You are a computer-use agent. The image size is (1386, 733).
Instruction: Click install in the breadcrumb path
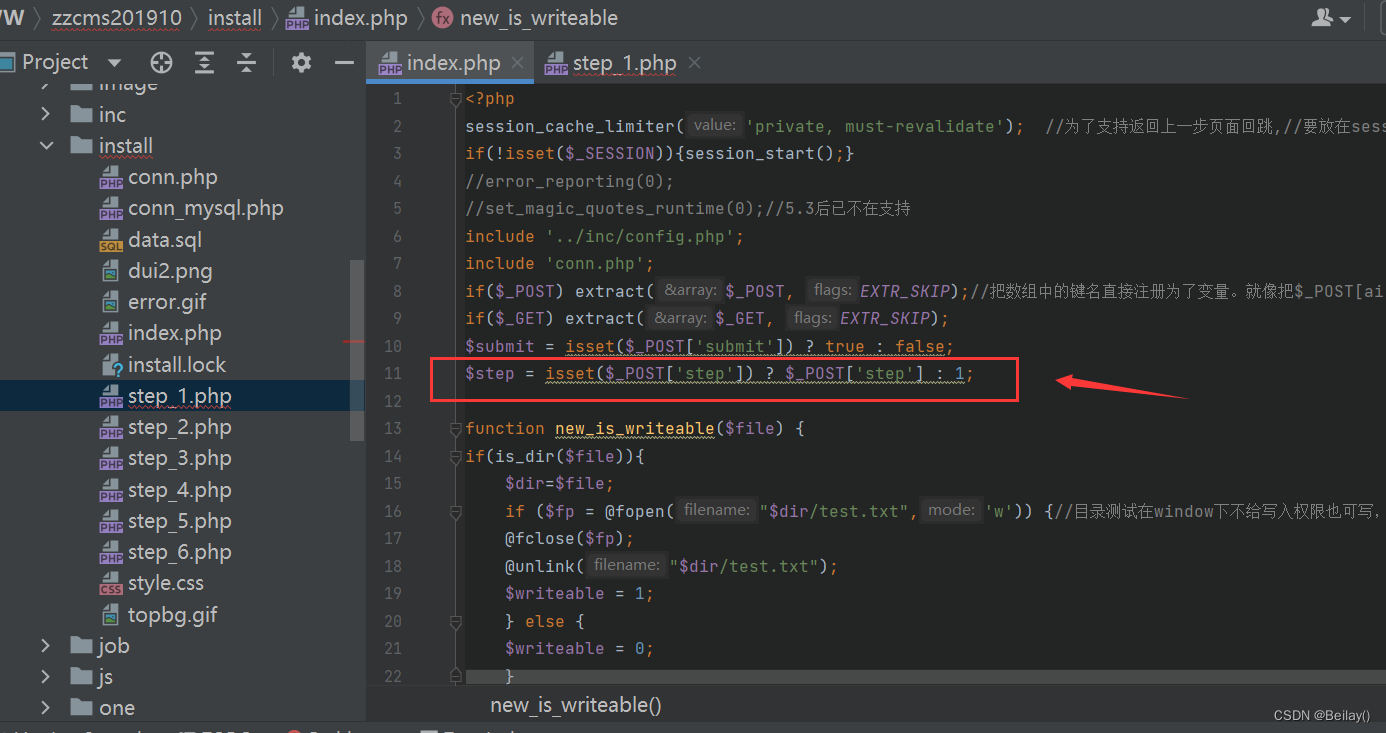click(235, 18)
